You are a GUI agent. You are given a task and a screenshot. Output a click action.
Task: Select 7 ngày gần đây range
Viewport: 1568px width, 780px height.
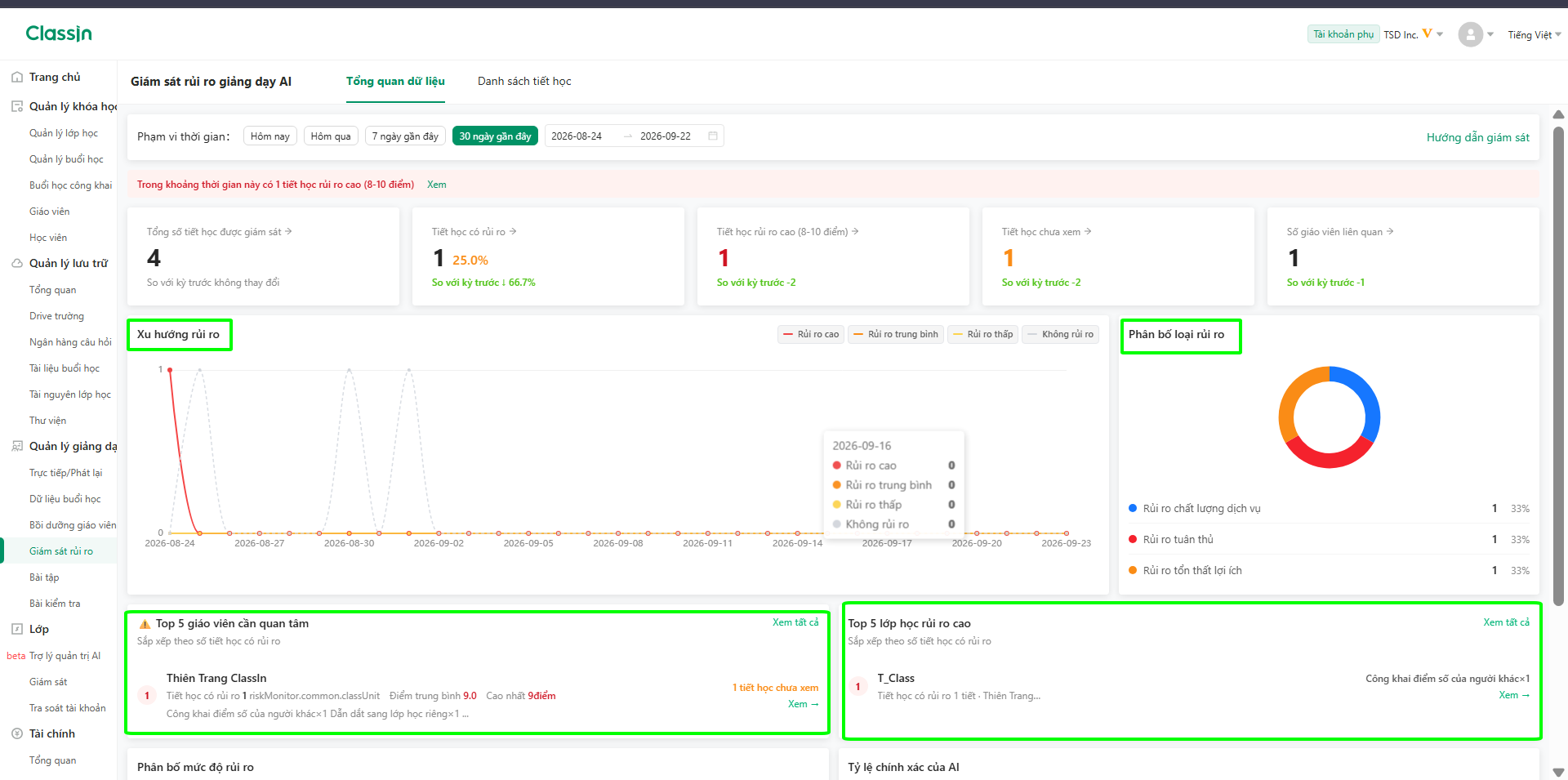tap(405, 136)
